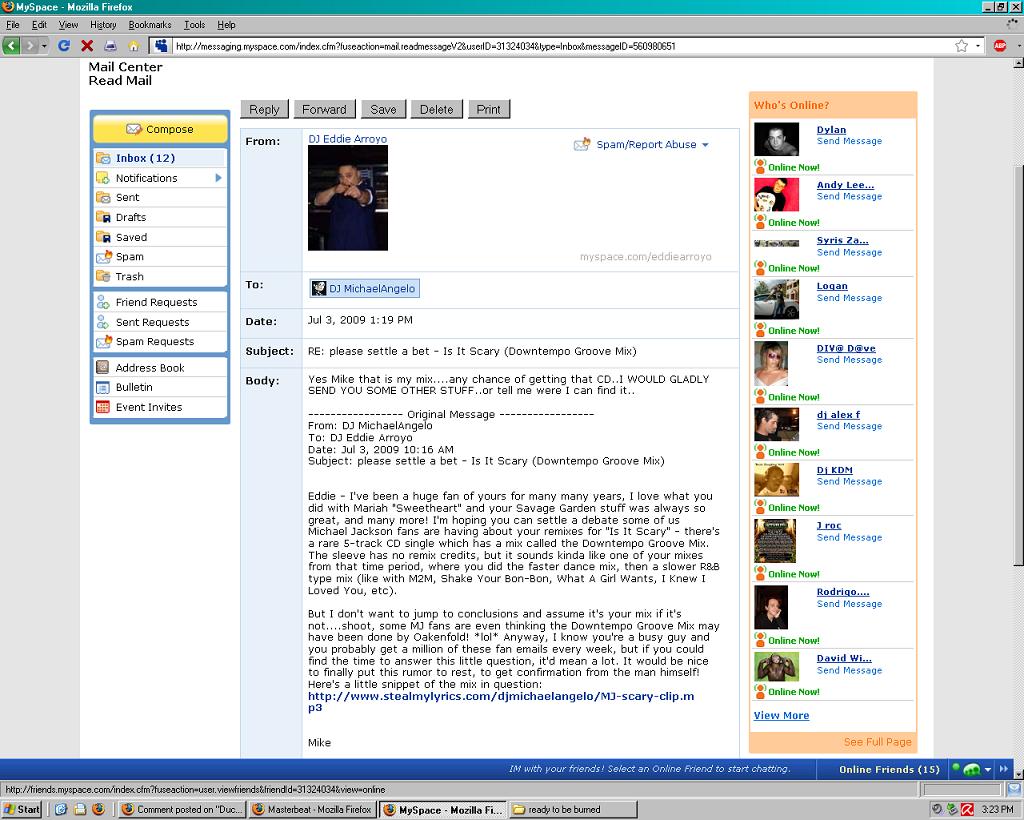
Task: Open dj alex f's profile
Action: (838, 415)
